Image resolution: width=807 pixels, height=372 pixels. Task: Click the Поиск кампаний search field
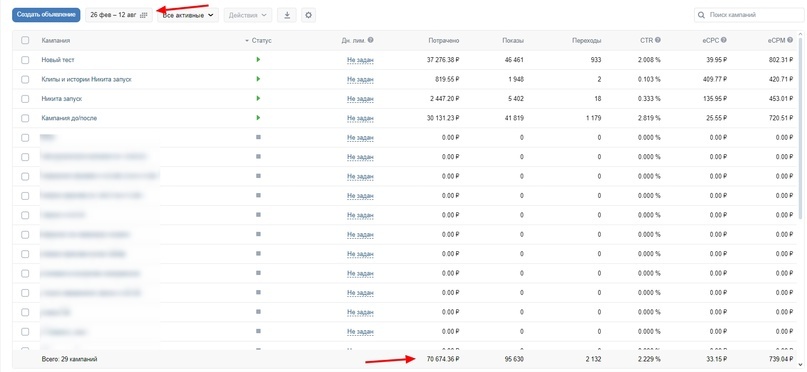(x=750, y=15)
